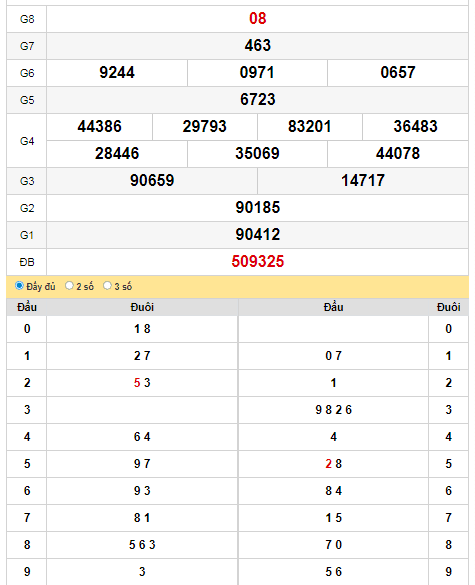
Task: Click the G5 prize number 6723
Action: point(257,100)
